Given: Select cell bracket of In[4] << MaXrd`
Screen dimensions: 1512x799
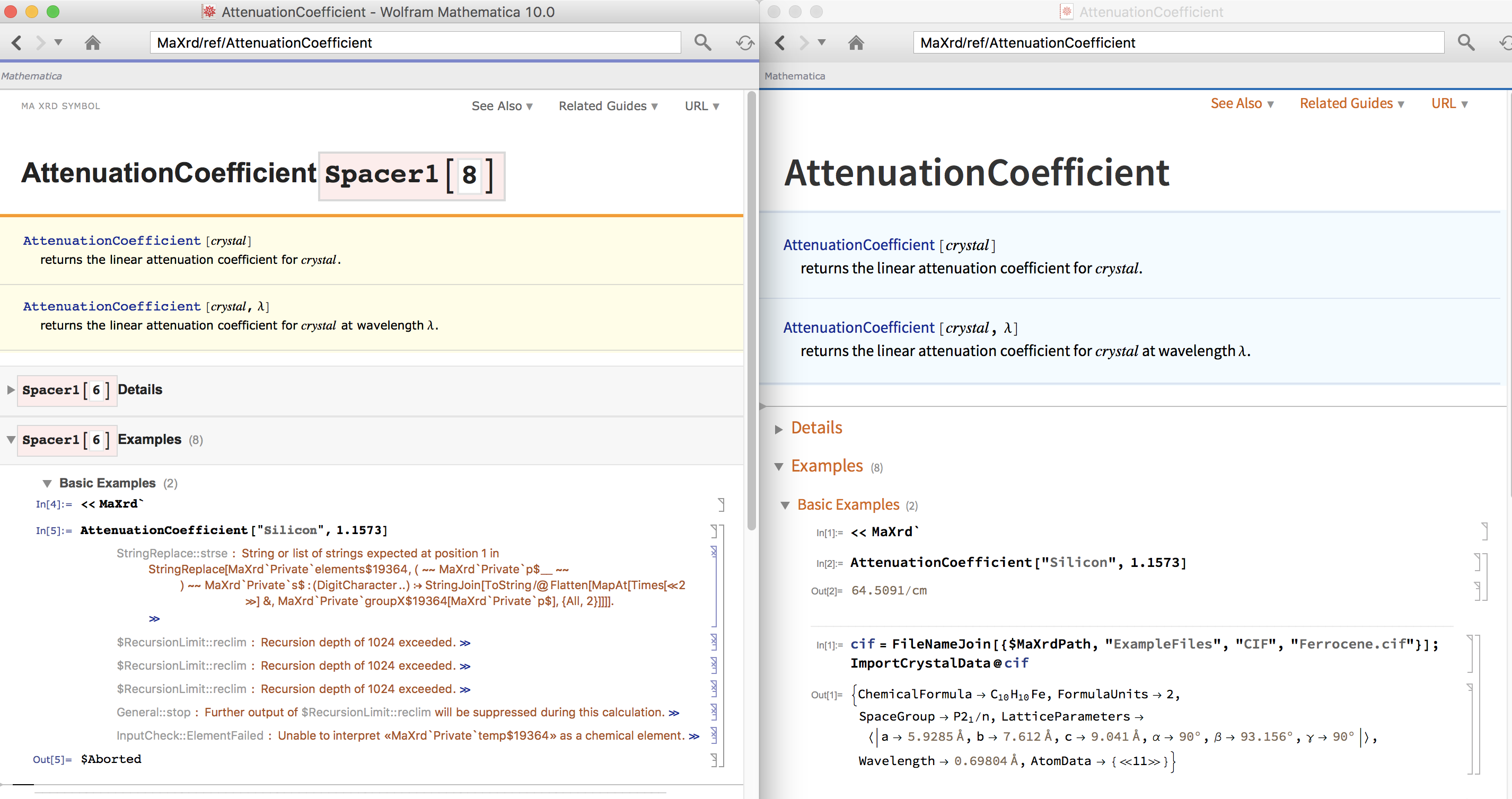Looking at the screenshot, I should 722,504.
